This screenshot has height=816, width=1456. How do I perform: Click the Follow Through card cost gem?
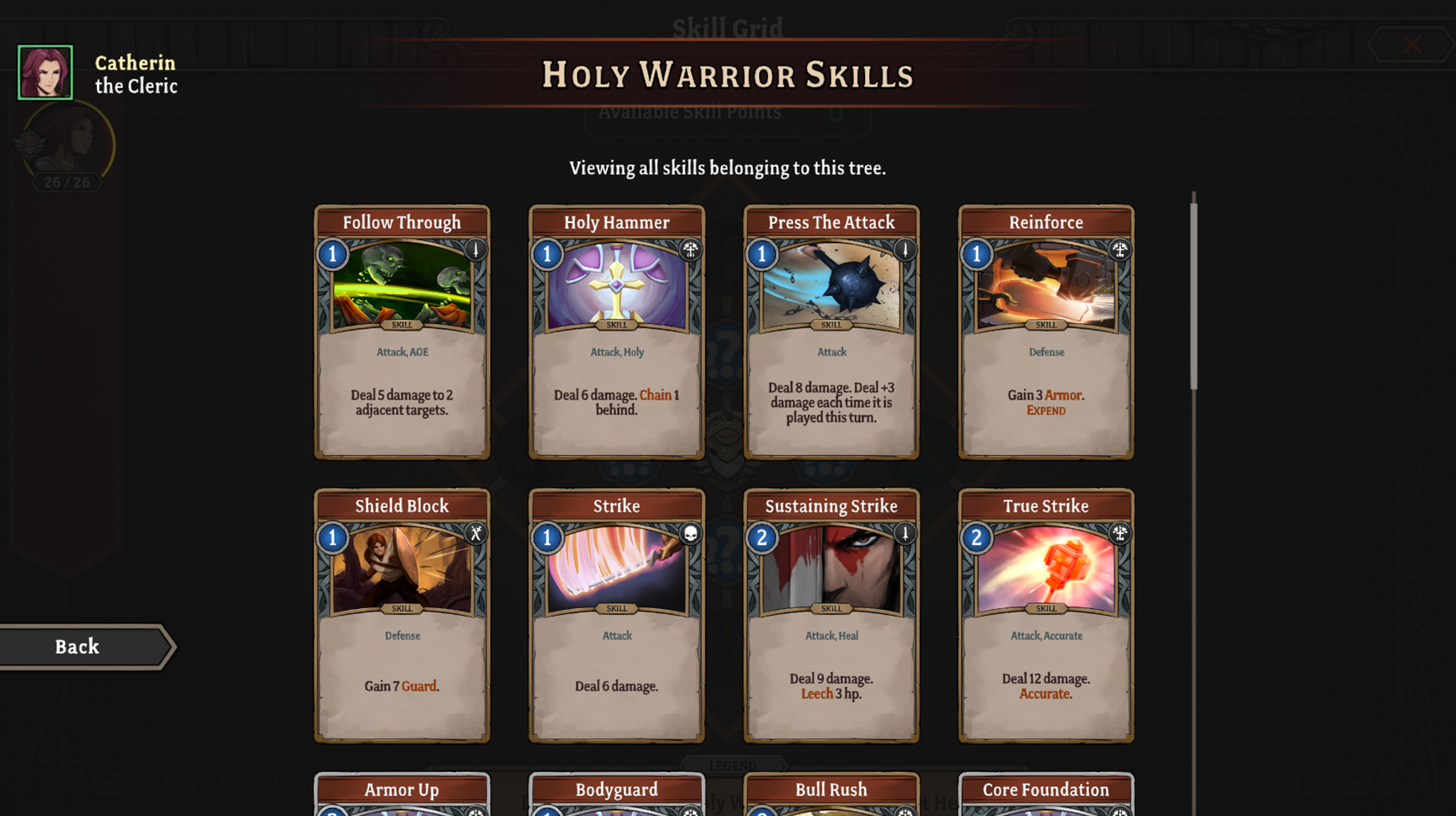(x=333, y=254)
